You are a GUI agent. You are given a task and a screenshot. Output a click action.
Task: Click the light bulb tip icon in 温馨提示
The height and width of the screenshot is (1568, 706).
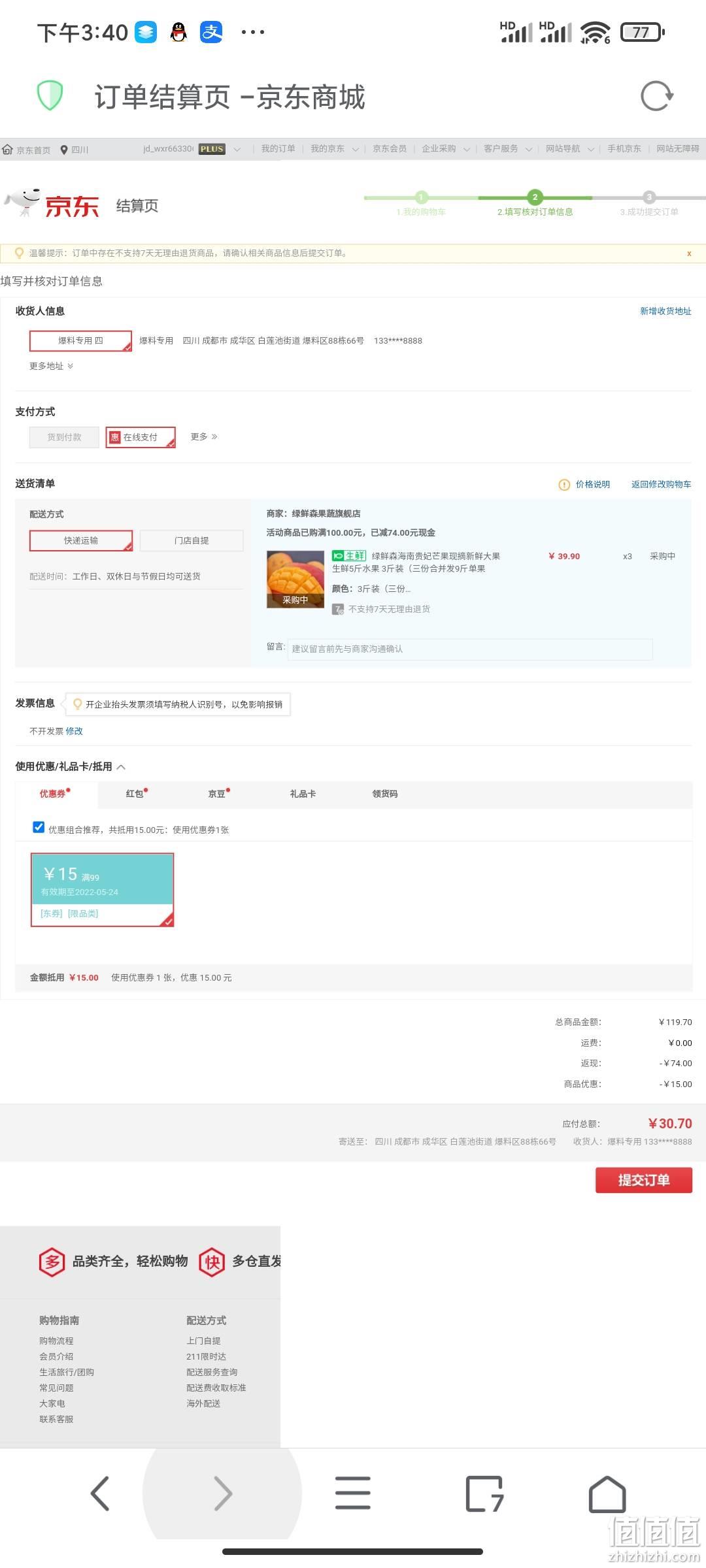[x=19, y=253]
